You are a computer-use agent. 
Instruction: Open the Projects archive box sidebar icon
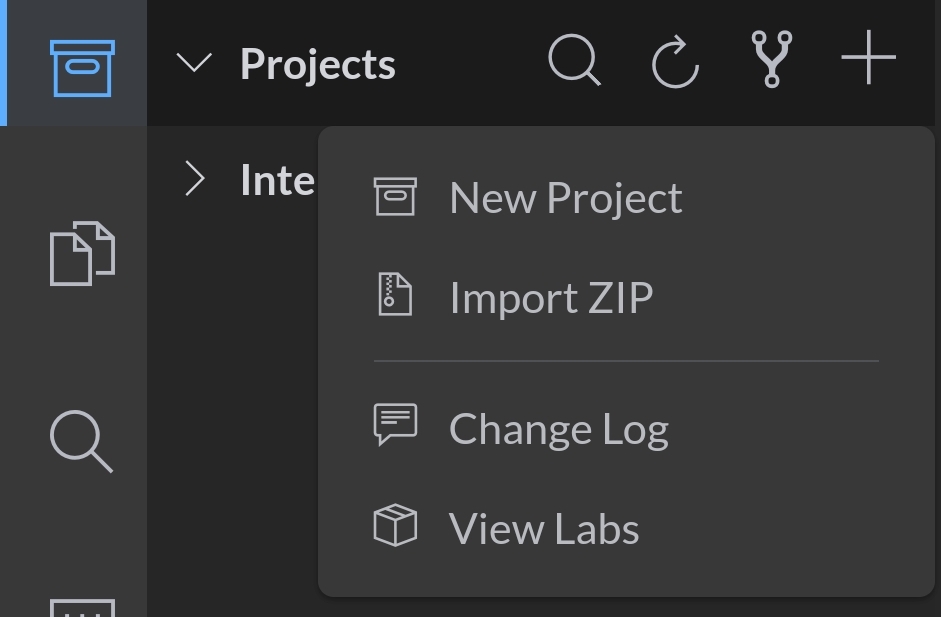click(82, 67)
